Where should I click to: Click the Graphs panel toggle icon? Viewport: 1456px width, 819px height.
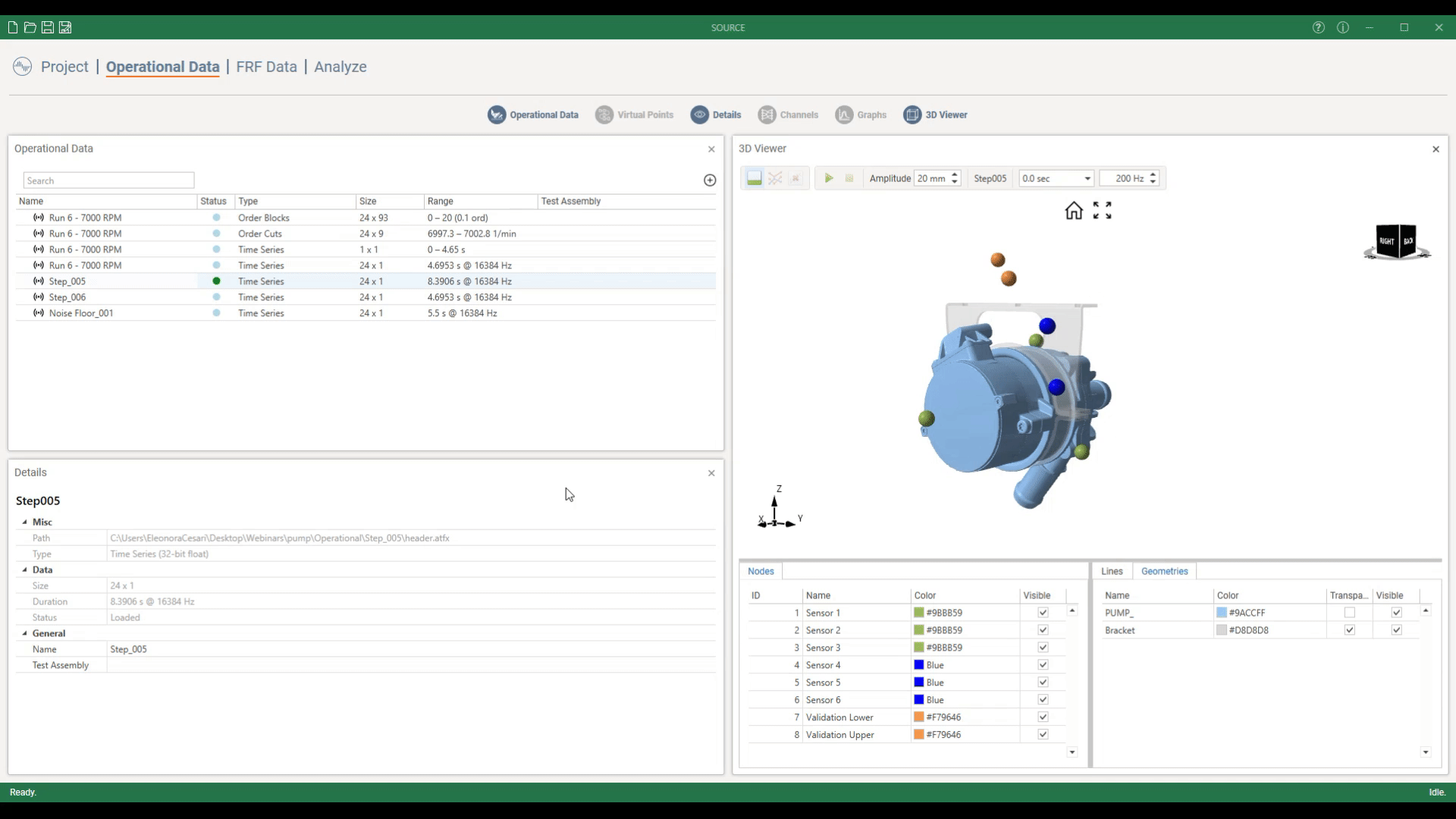point(844,115)
